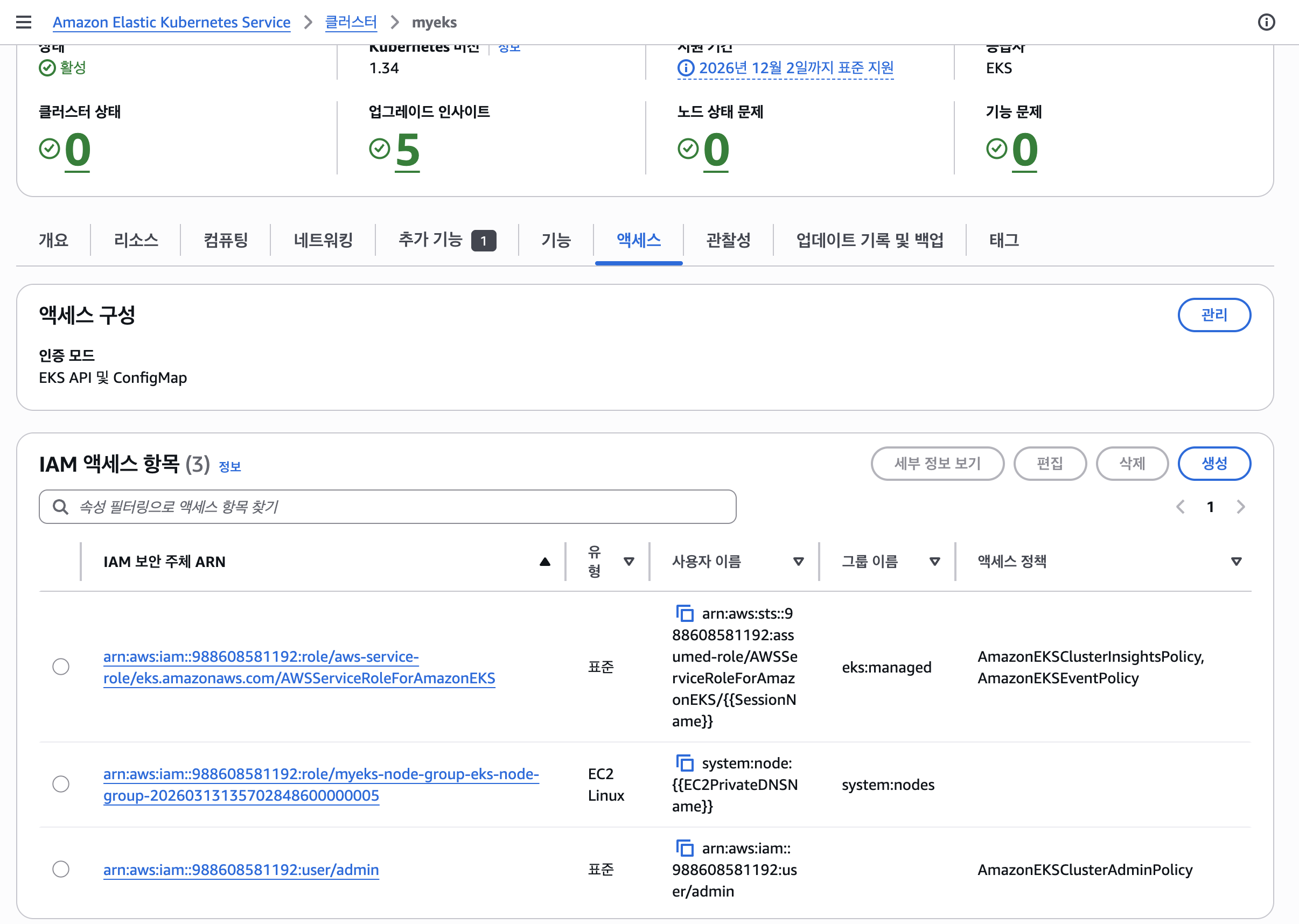This screenshot has height=924, width=1299.
Task: Open the 그룹 이름 column filter dropdown
Action: [x=935, y=562]
